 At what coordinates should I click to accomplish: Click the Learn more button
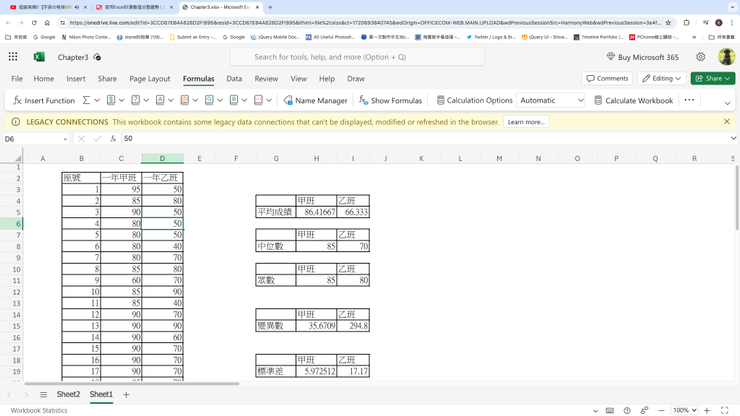pyautogui.click(x=526, y=122)
